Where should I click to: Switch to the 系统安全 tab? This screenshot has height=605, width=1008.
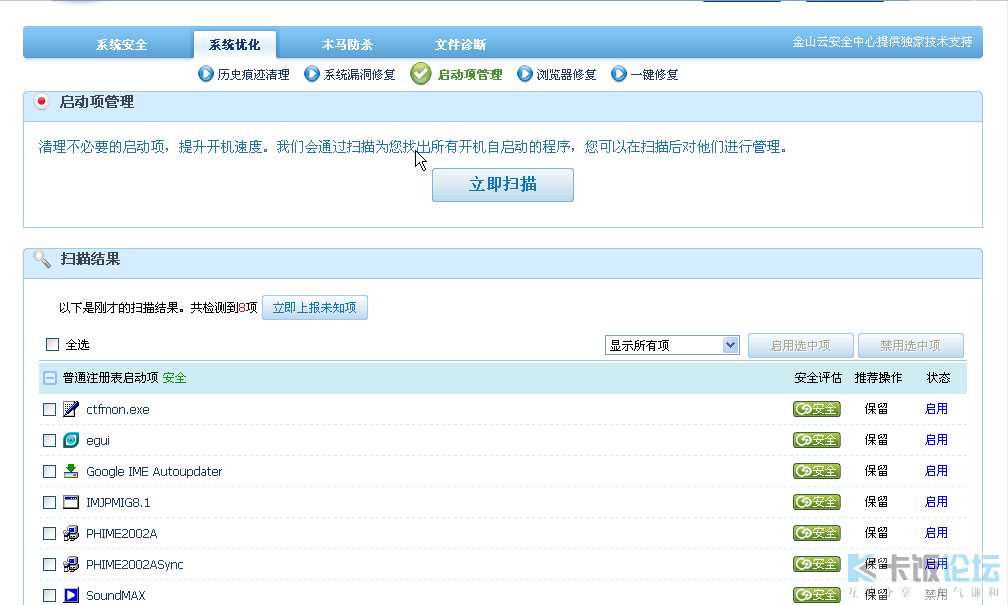pos(122,44)
